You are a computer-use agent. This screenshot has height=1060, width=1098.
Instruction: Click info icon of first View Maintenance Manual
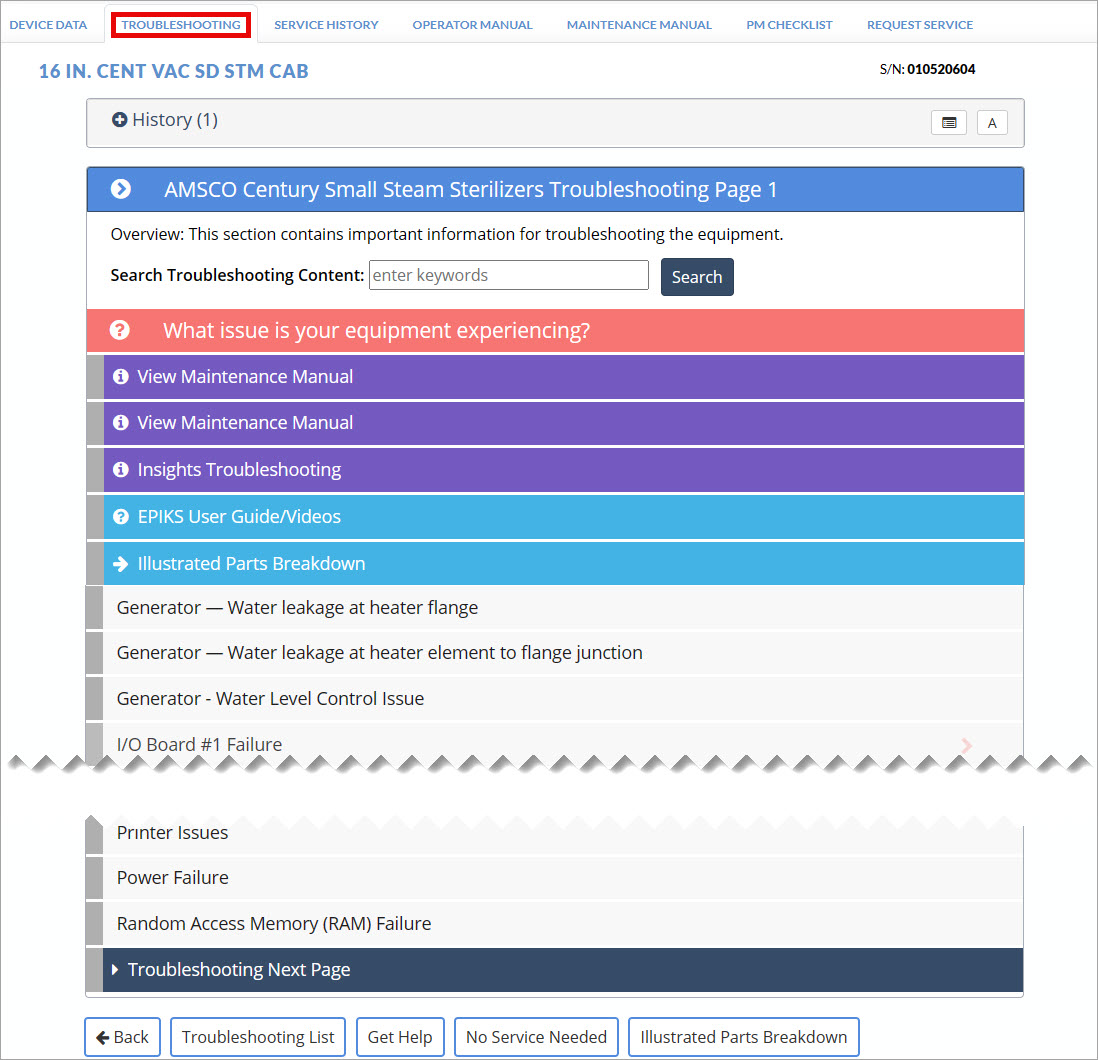[121, 377]
